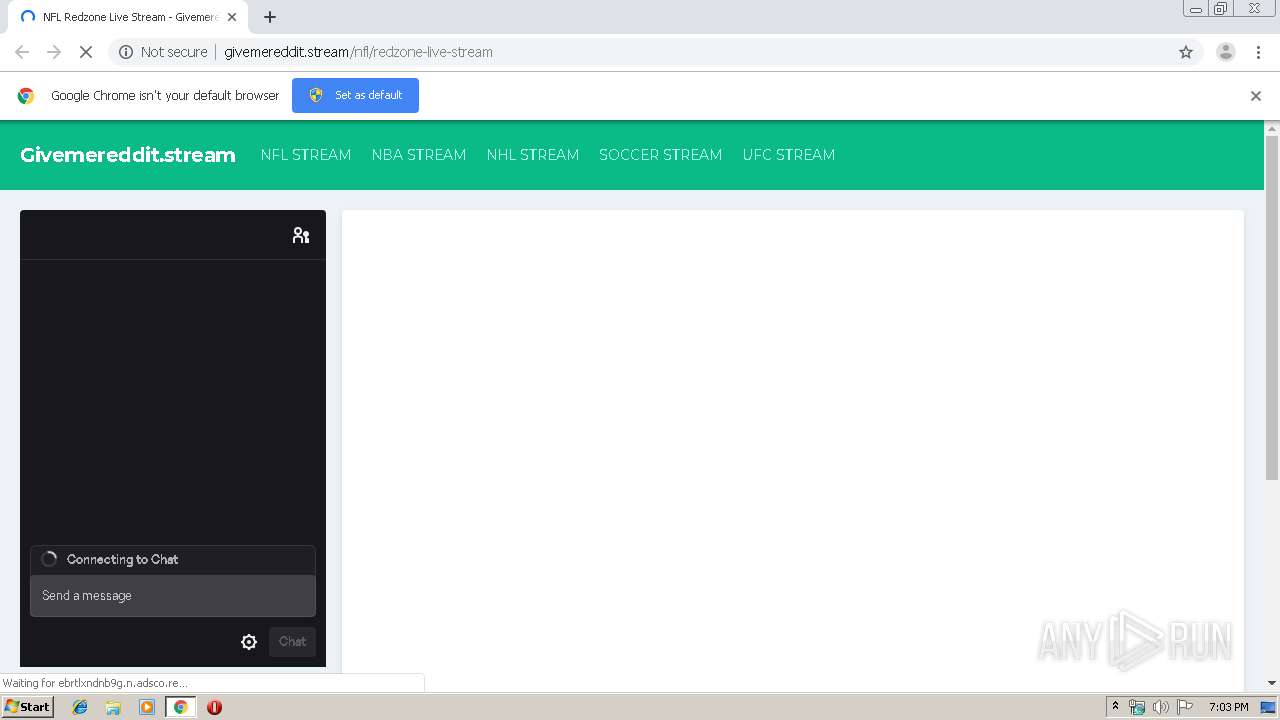This screenshot has width=1280, height=720.
Task: Click the page scrollbar up arrow
Action: click(1272, 129)
